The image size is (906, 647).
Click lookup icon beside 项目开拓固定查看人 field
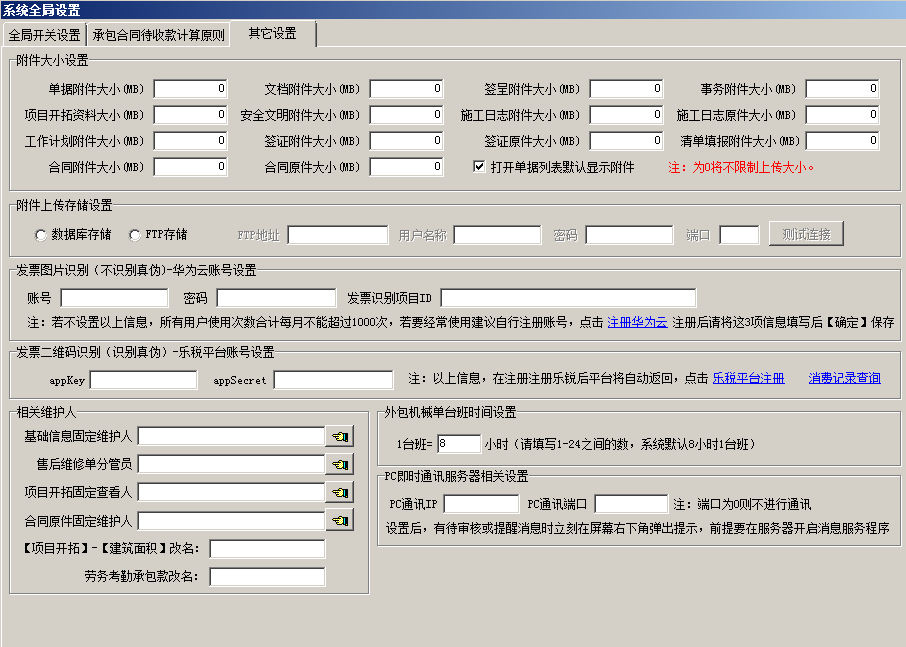340,492
